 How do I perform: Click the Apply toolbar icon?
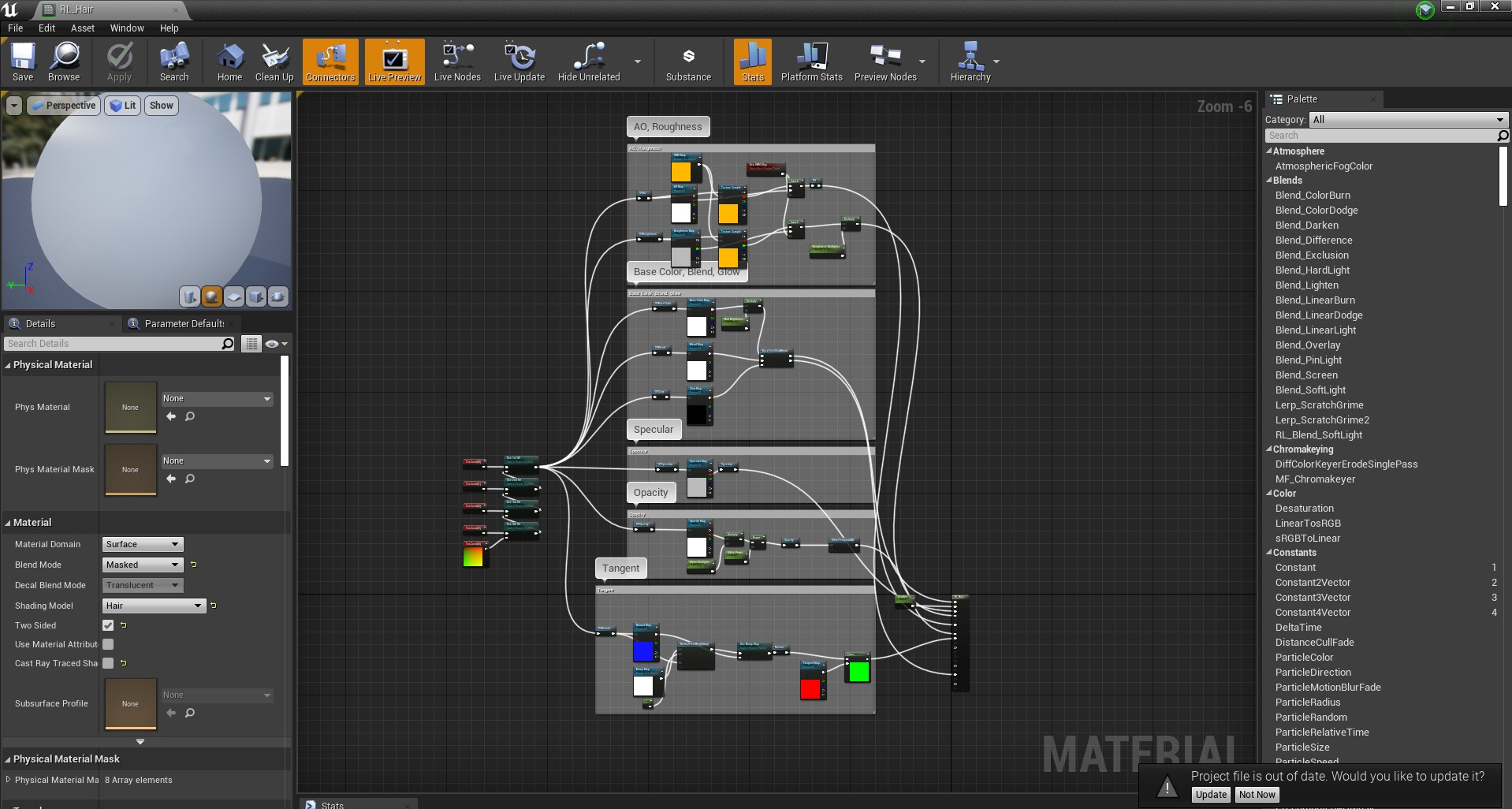click(x=119, y=62)
